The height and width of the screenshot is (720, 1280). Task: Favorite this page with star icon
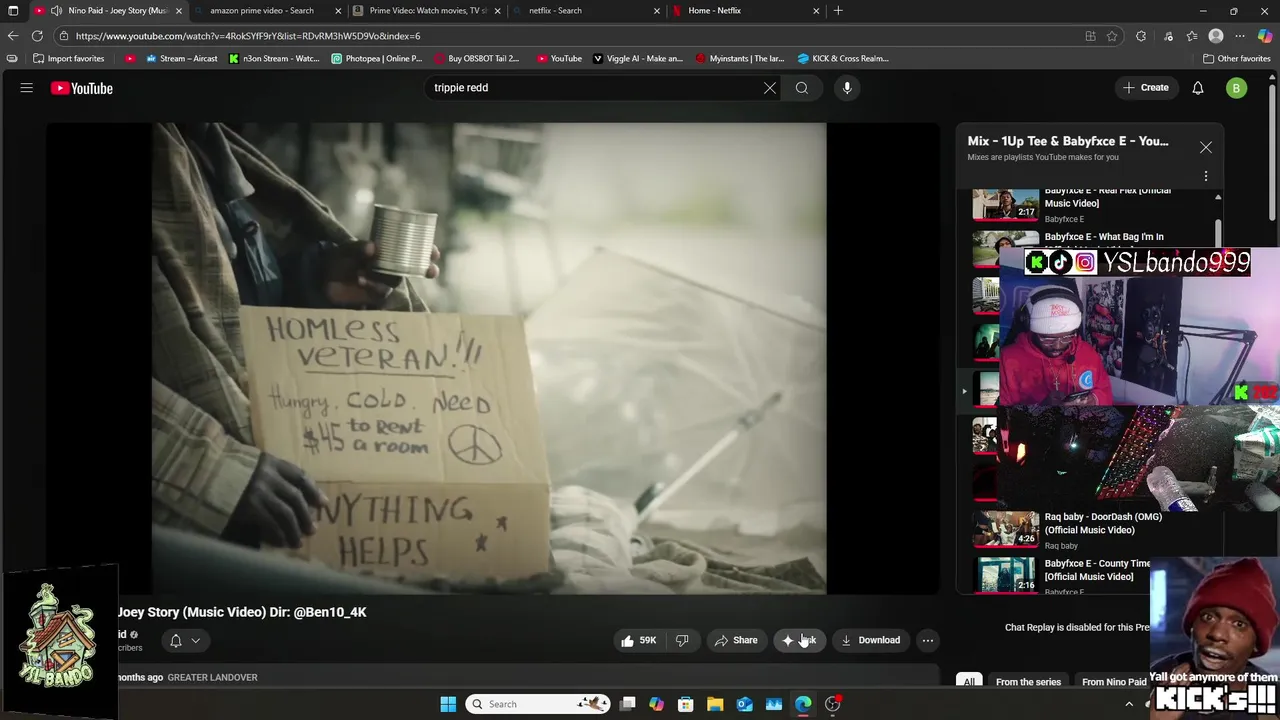coord(1112,36)
